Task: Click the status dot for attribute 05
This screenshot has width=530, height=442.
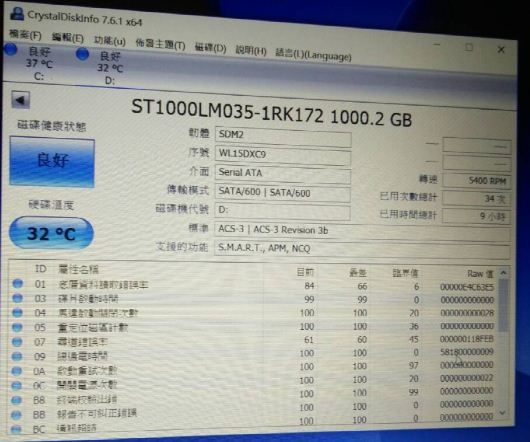Action: 17,327
